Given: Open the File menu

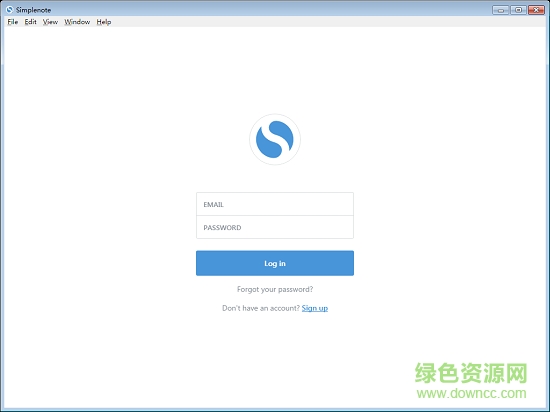Looking at the screenshot, I should point(13,22).
